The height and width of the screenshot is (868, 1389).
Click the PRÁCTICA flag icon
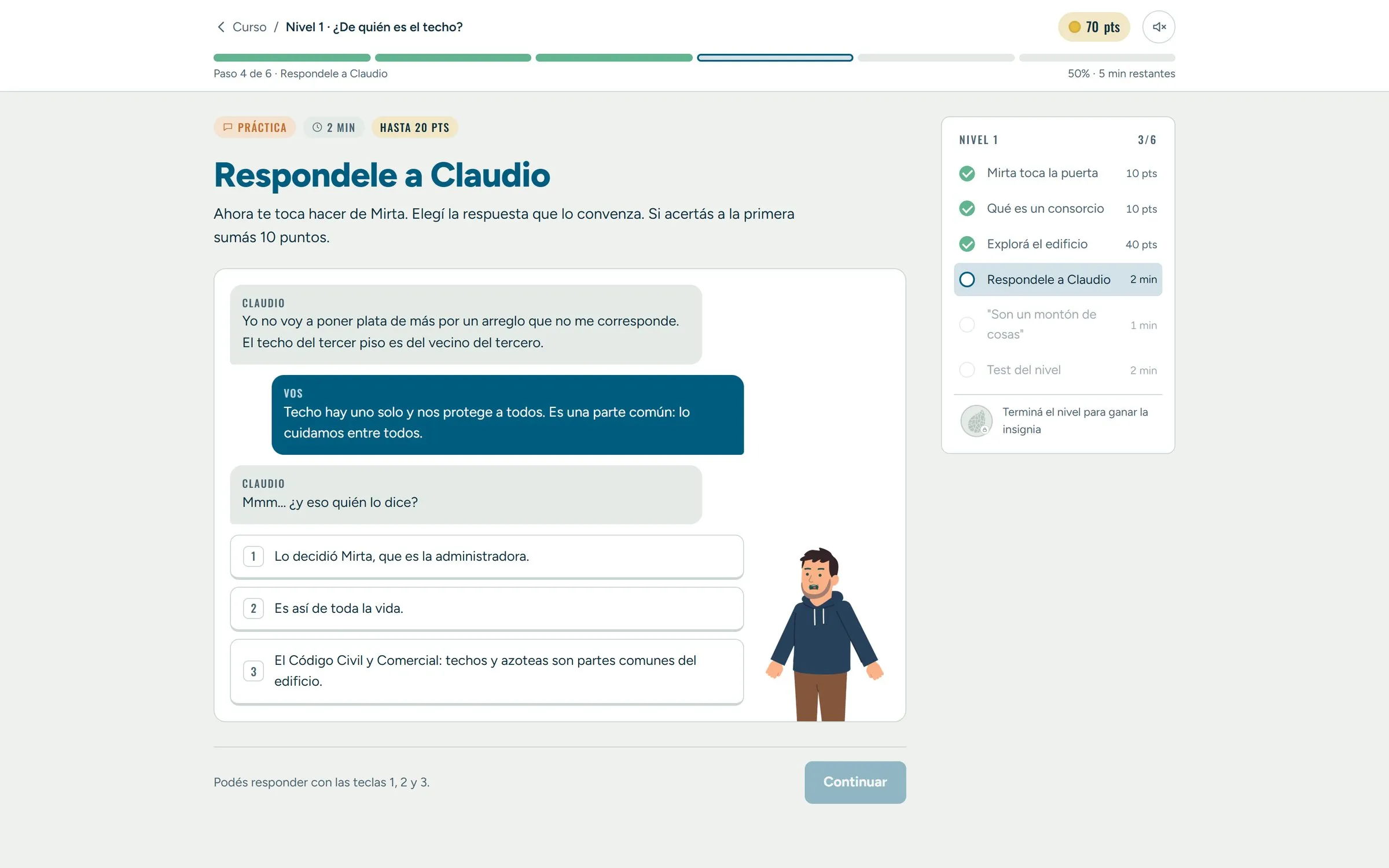pyautogui.click(x=227, y=127)
